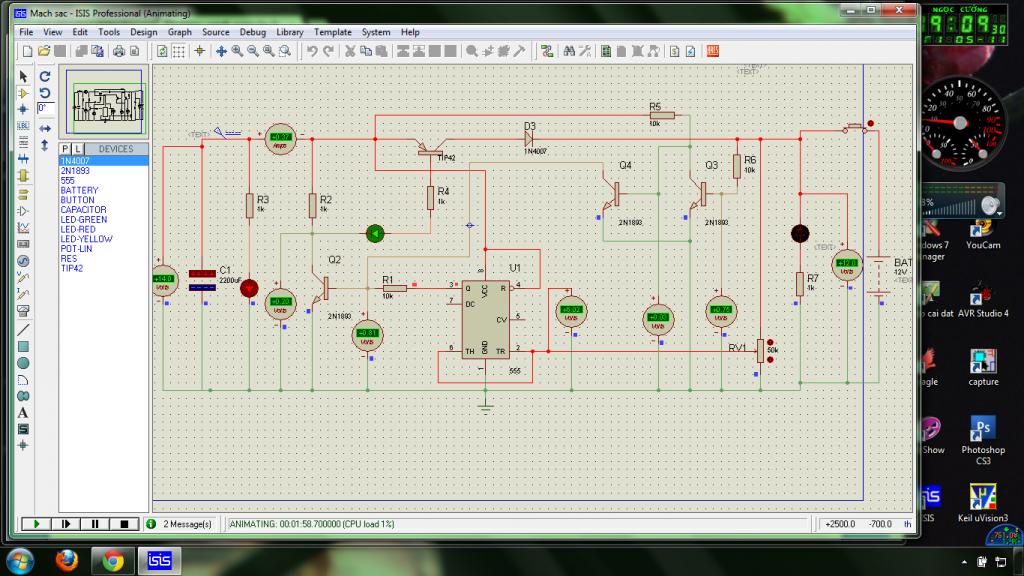Click the red ARES netlist transfer icon
Viewport: 1024px width, 576px height.
713,51
